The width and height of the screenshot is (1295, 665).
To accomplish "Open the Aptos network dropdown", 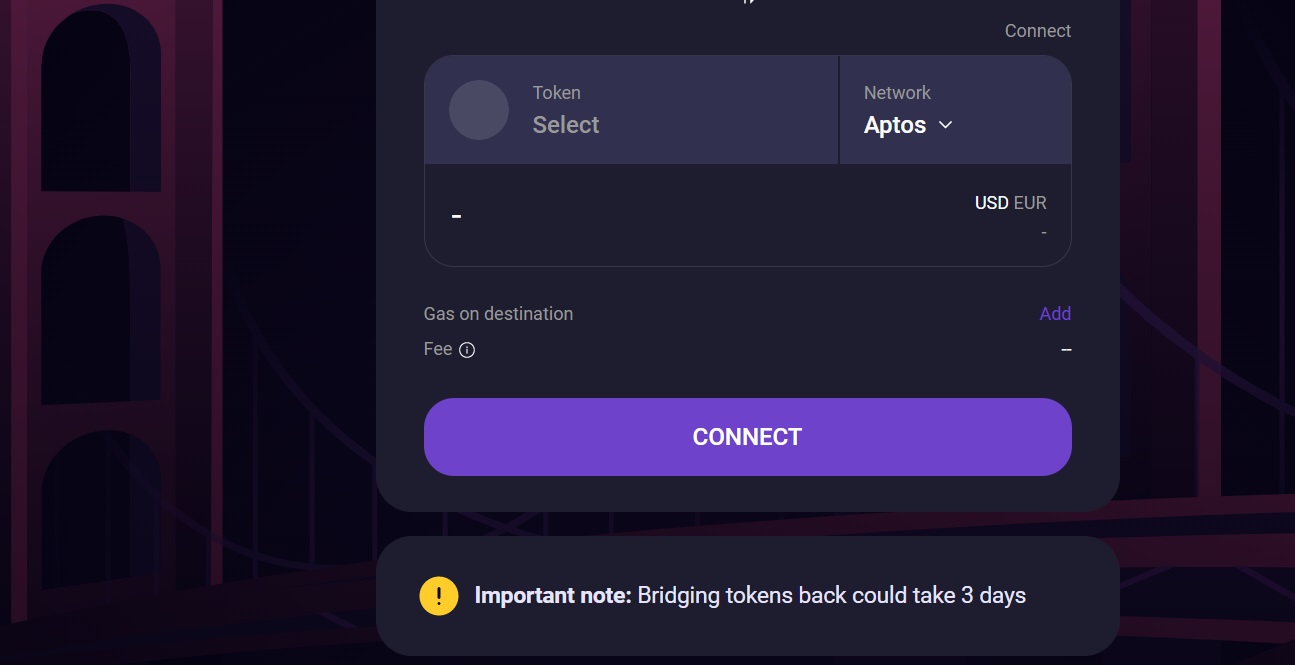I will [895, 125].
